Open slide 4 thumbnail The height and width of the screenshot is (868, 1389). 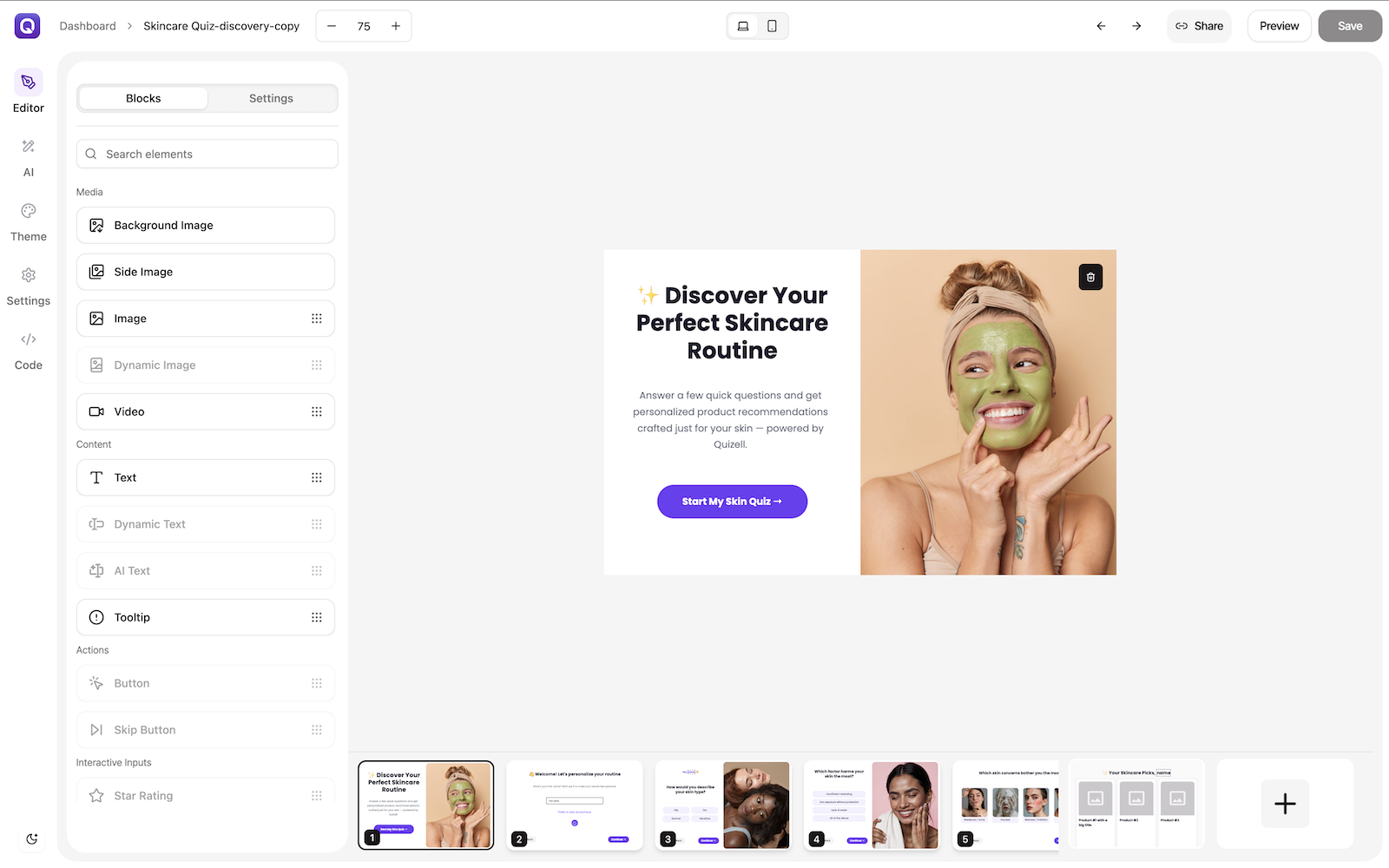tap(872, 805)
